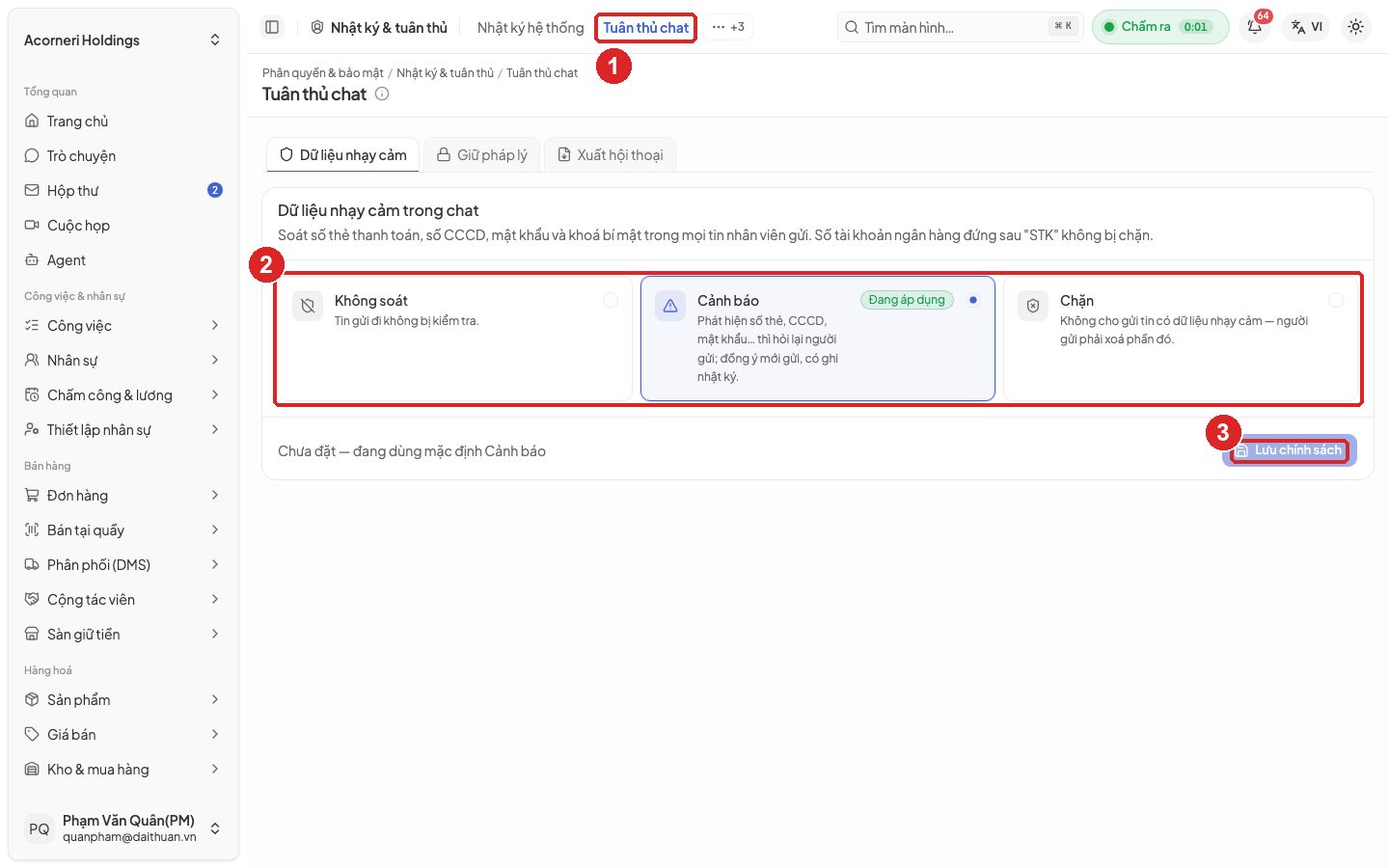Screen dimensions: 1389x868
Task: Open Trang chủ home icon
Action: coord(32,122)
